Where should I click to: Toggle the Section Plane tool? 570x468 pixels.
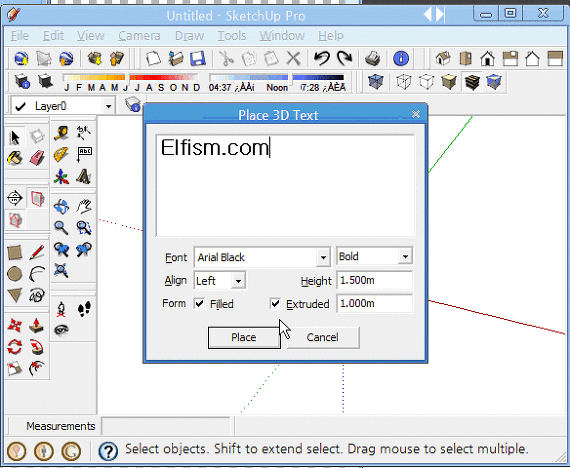click(15, 198)
